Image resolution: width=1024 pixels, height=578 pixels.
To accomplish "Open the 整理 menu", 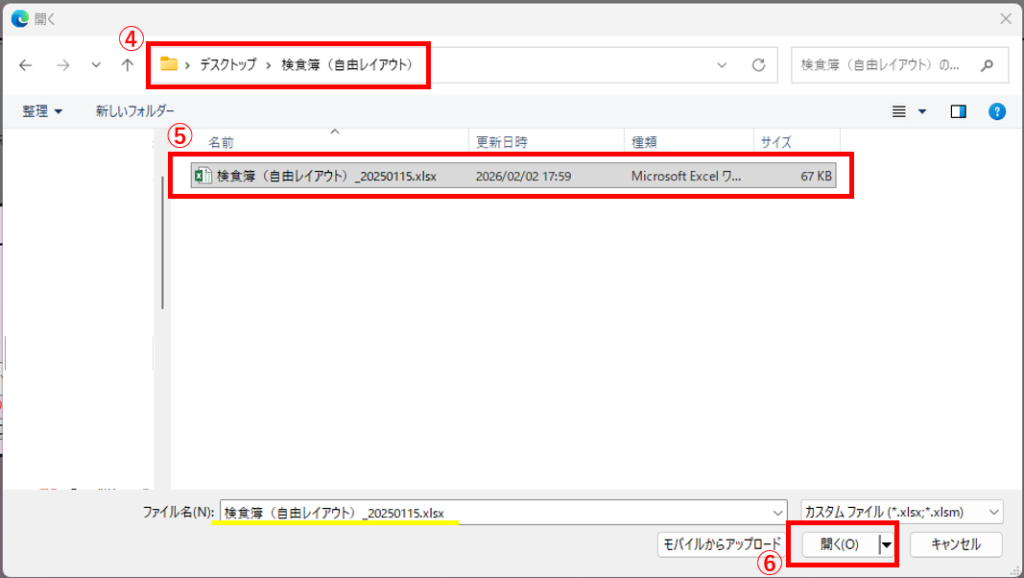I will (43, 111).
